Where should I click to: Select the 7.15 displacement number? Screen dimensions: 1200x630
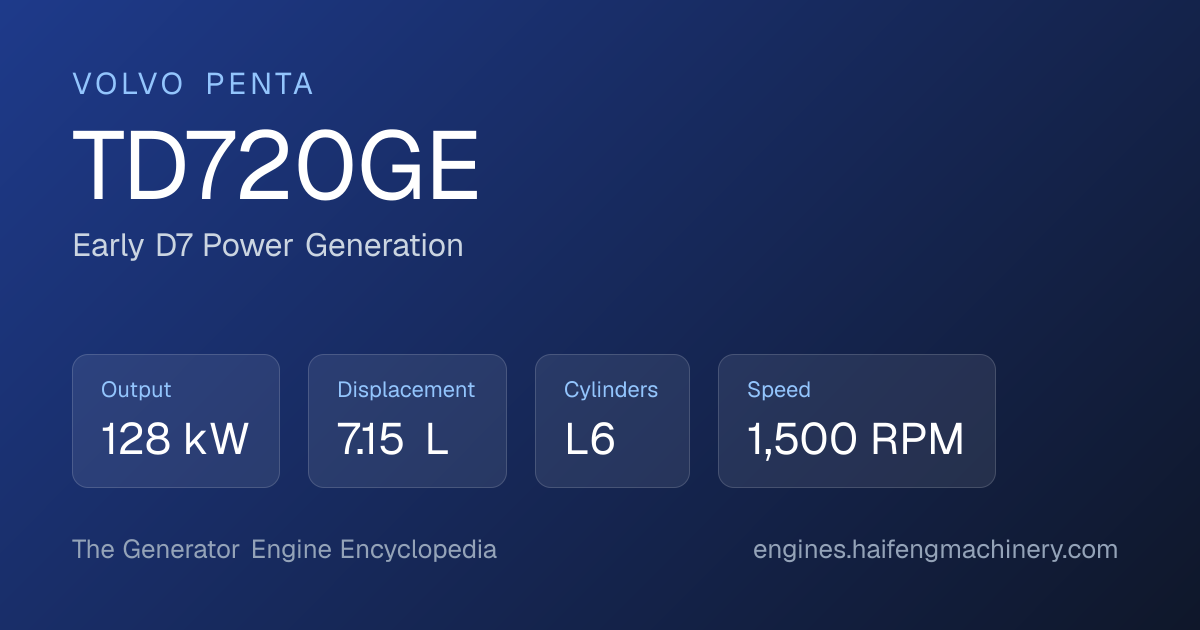(370, 440)
